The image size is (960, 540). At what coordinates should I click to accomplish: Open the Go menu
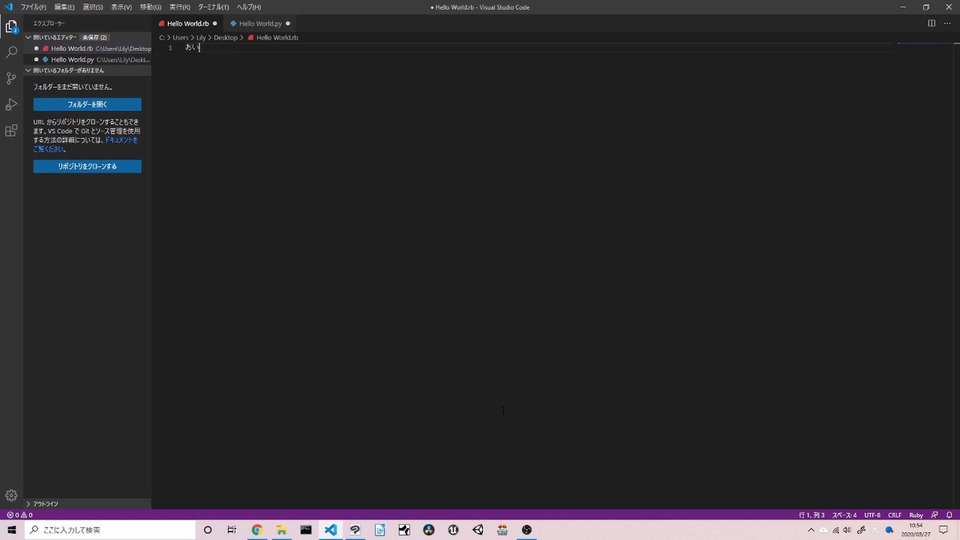pyautogui.click(x=150, y=7)
